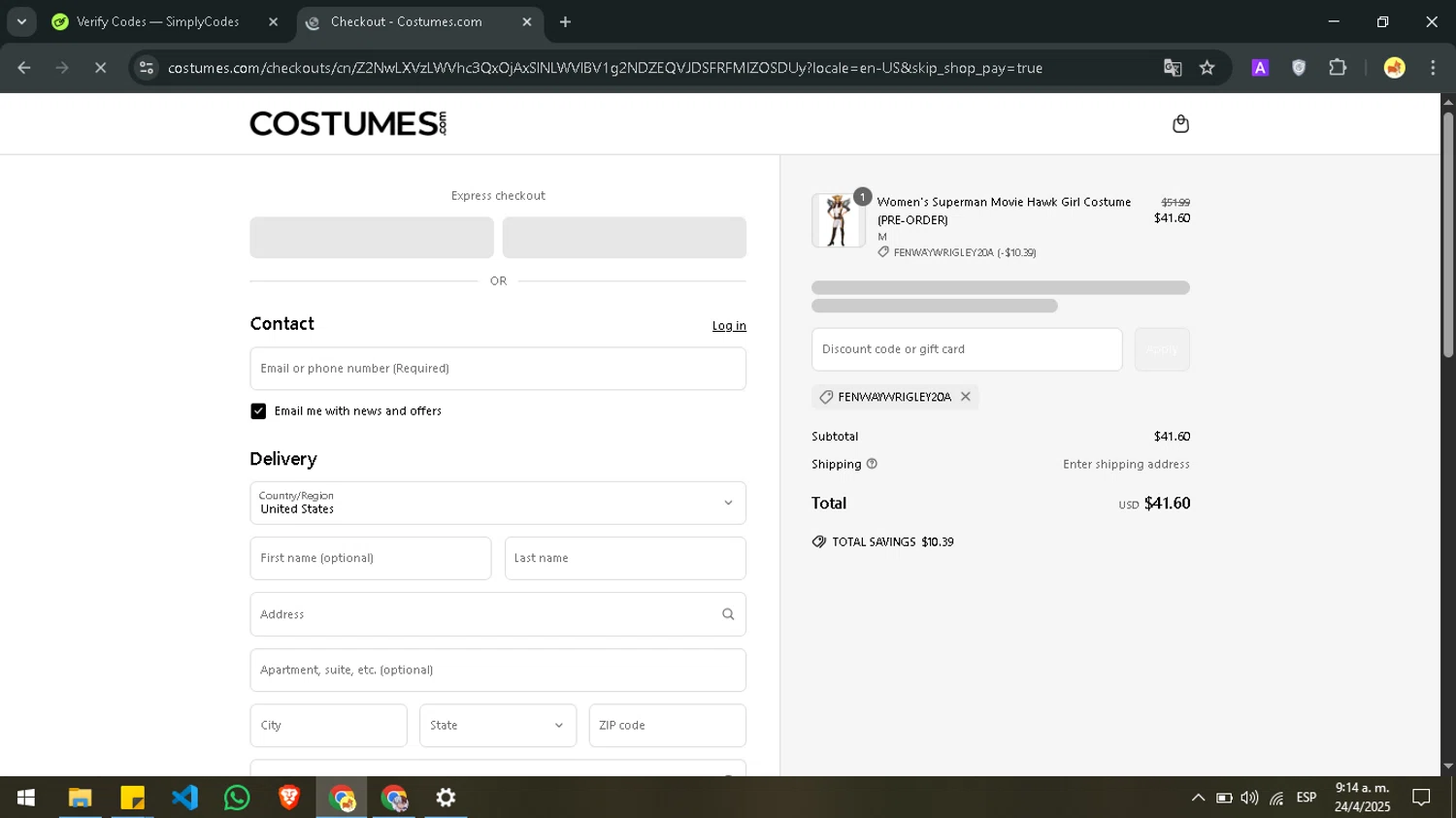
Task: Show hidden system tray icons
Action: pos(1198,798)
